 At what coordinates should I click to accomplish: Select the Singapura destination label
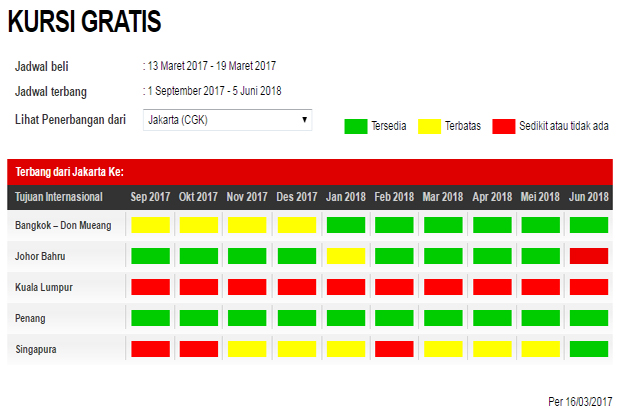click(x=37, y=350)
